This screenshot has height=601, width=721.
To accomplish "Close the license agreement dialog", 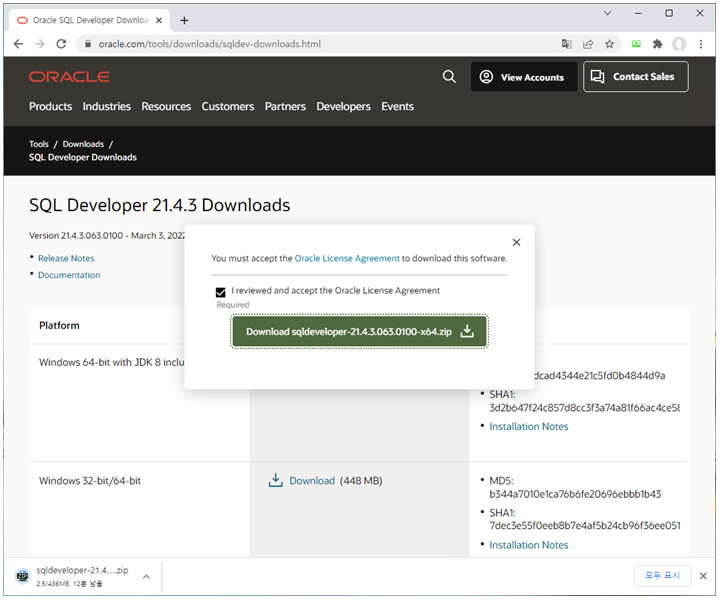I will [x=516, y=242].
